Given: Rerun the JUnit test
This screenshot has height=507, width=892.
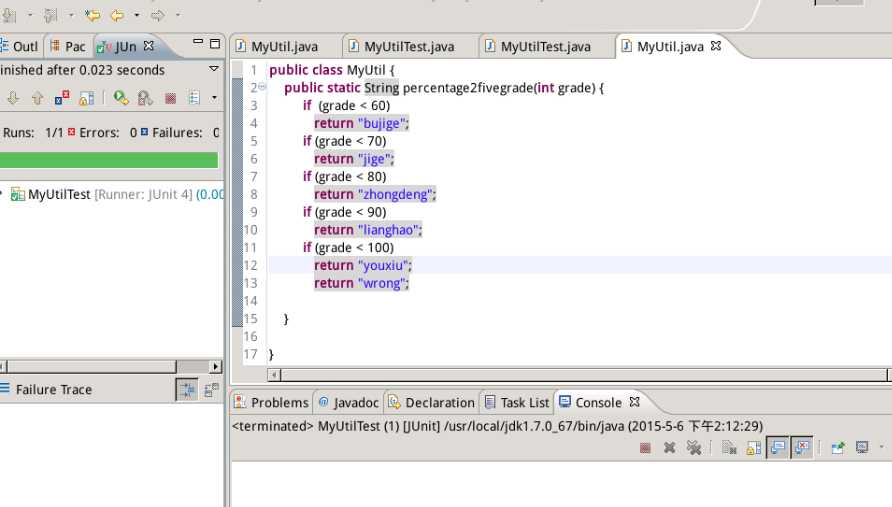Looking at the screenshot, I should click(121, 98).
